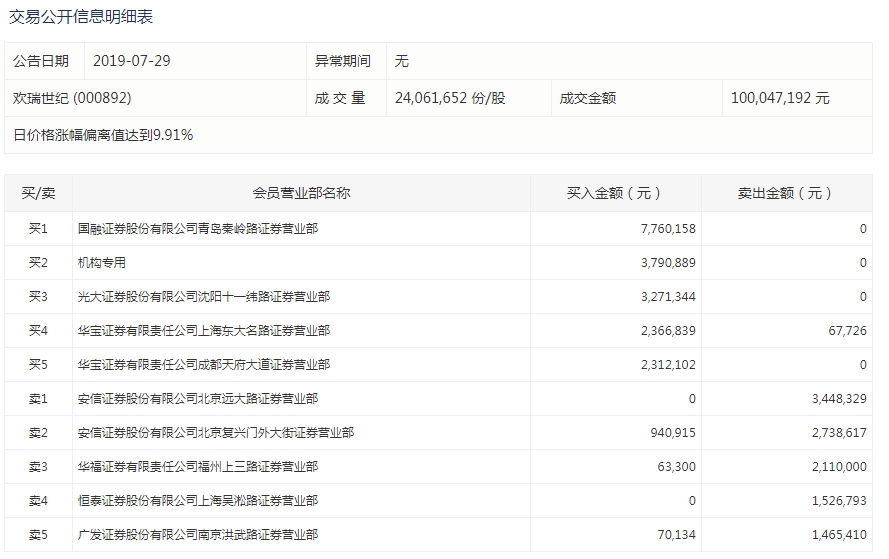Open 光大证券沈阳十一纬路证券营业部 entry
The image size is (889, 559).
204,297
